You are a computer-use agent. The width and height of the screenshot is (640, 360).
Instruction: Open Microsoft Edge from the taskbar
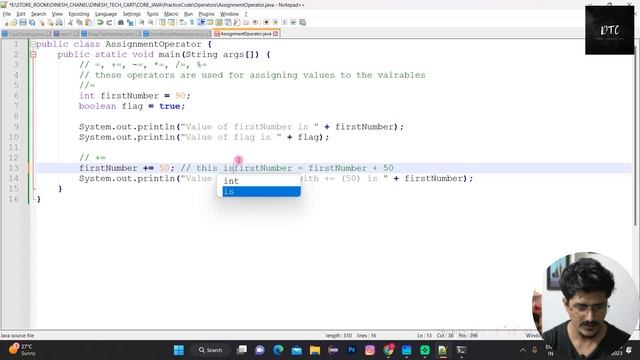(278, 350)
